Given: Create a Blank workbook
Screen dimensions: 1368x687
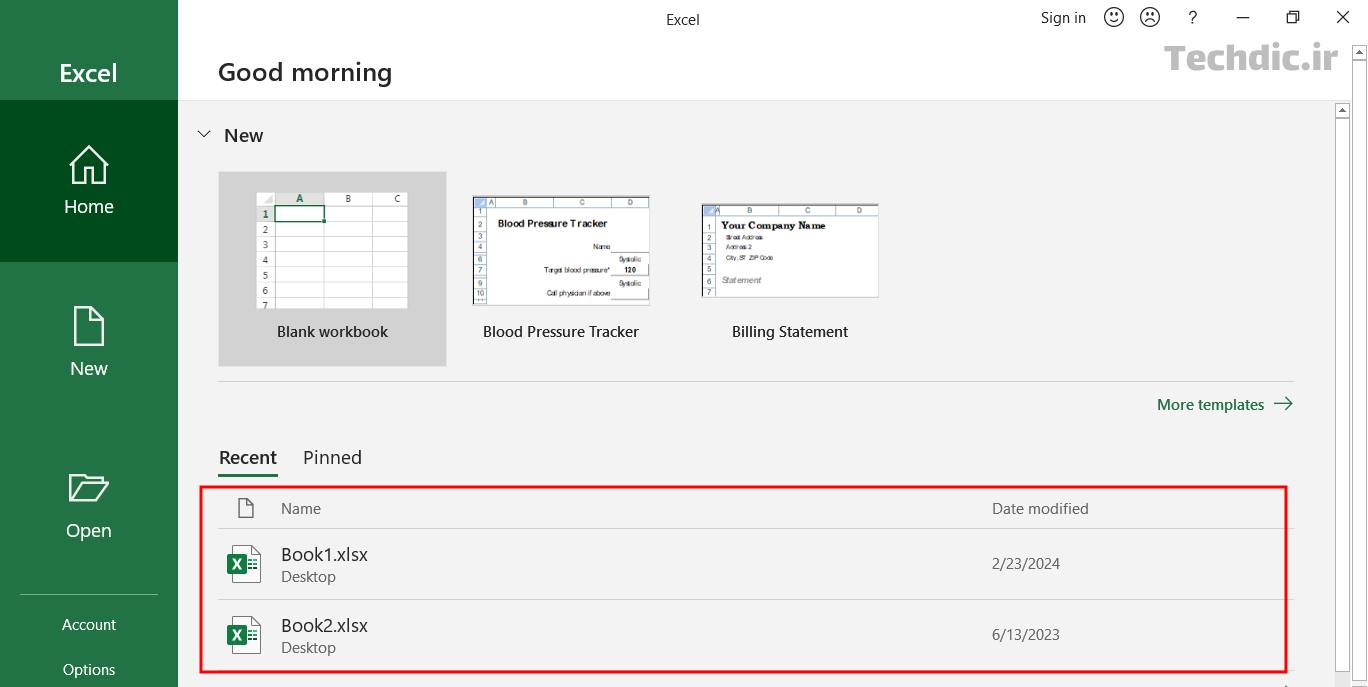Looking at the screenshot, I should pos(332,268).
